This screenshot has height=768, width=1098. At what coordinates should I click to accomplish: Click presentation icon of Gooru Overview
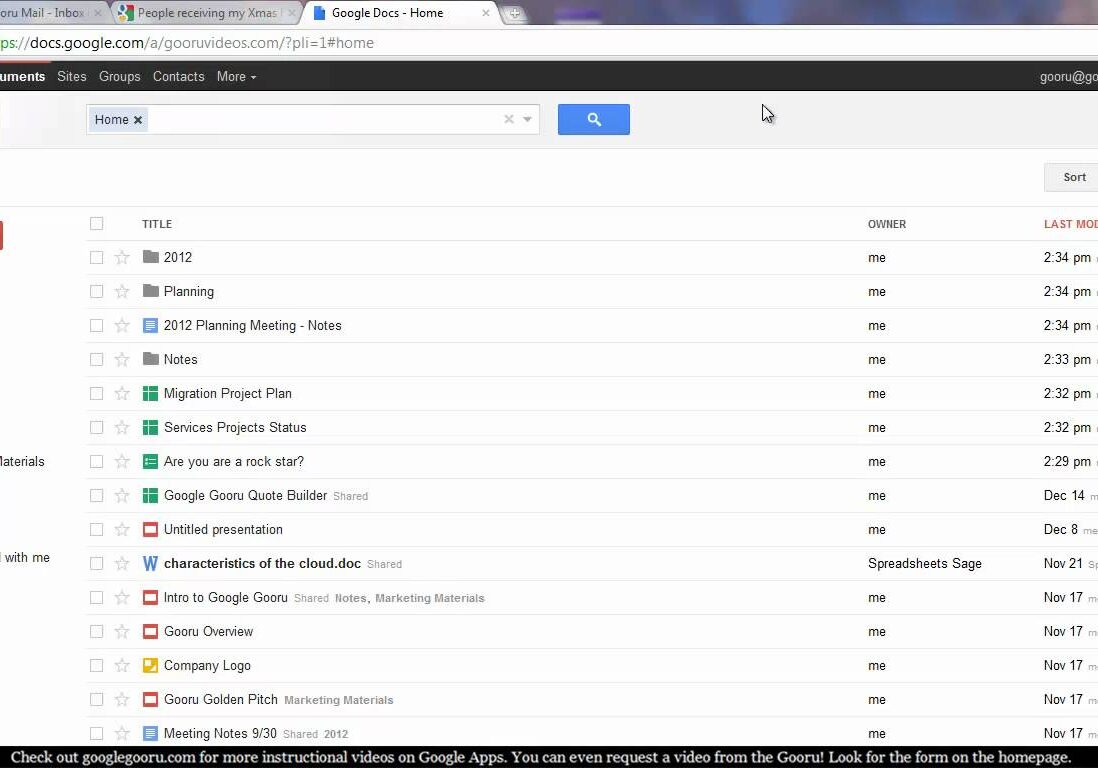(150, 631)
